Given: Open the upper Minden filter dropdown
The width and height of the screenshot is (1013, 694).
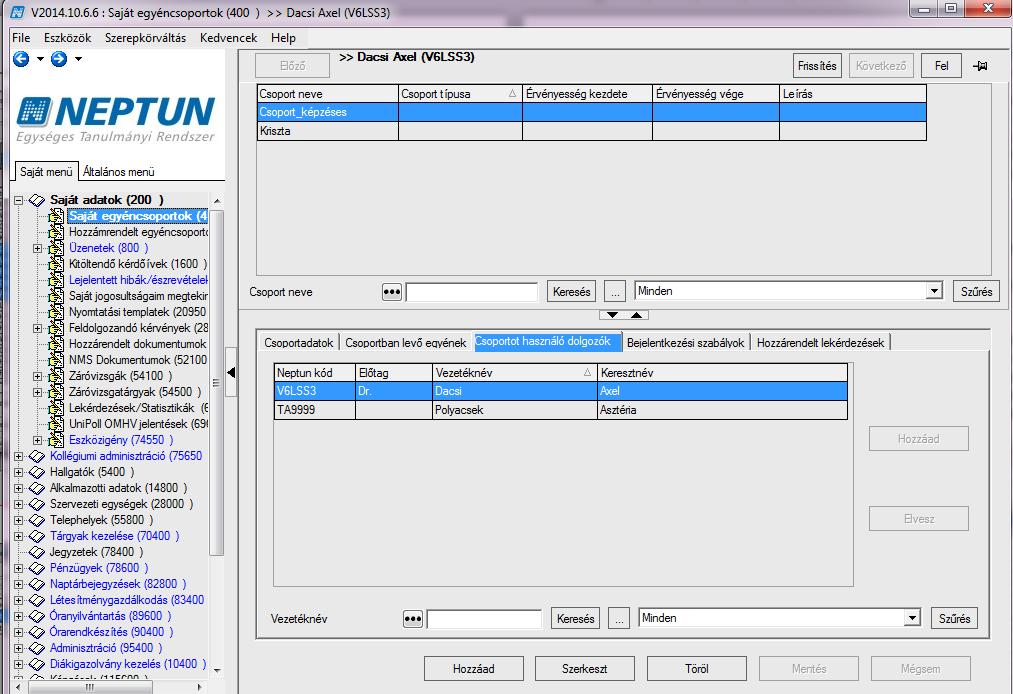Looking at the screenshot, I should coord(934,291).
